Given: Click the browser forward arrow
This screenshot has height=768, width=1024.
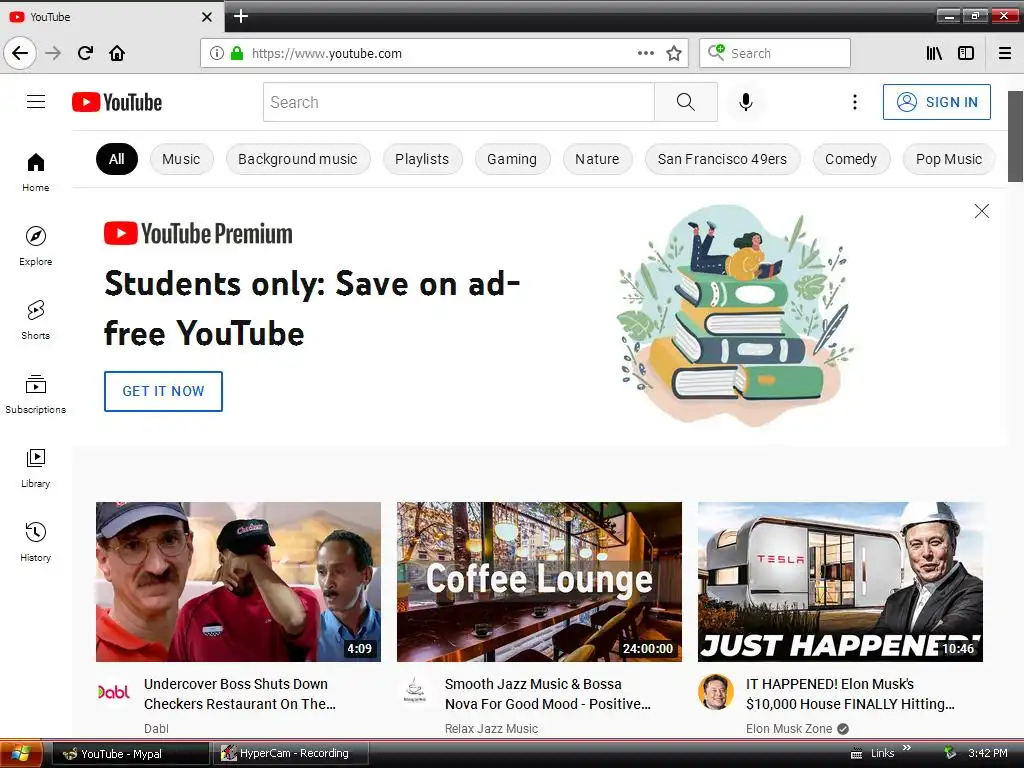Looking at the screenshot, I should click(53, 53).
